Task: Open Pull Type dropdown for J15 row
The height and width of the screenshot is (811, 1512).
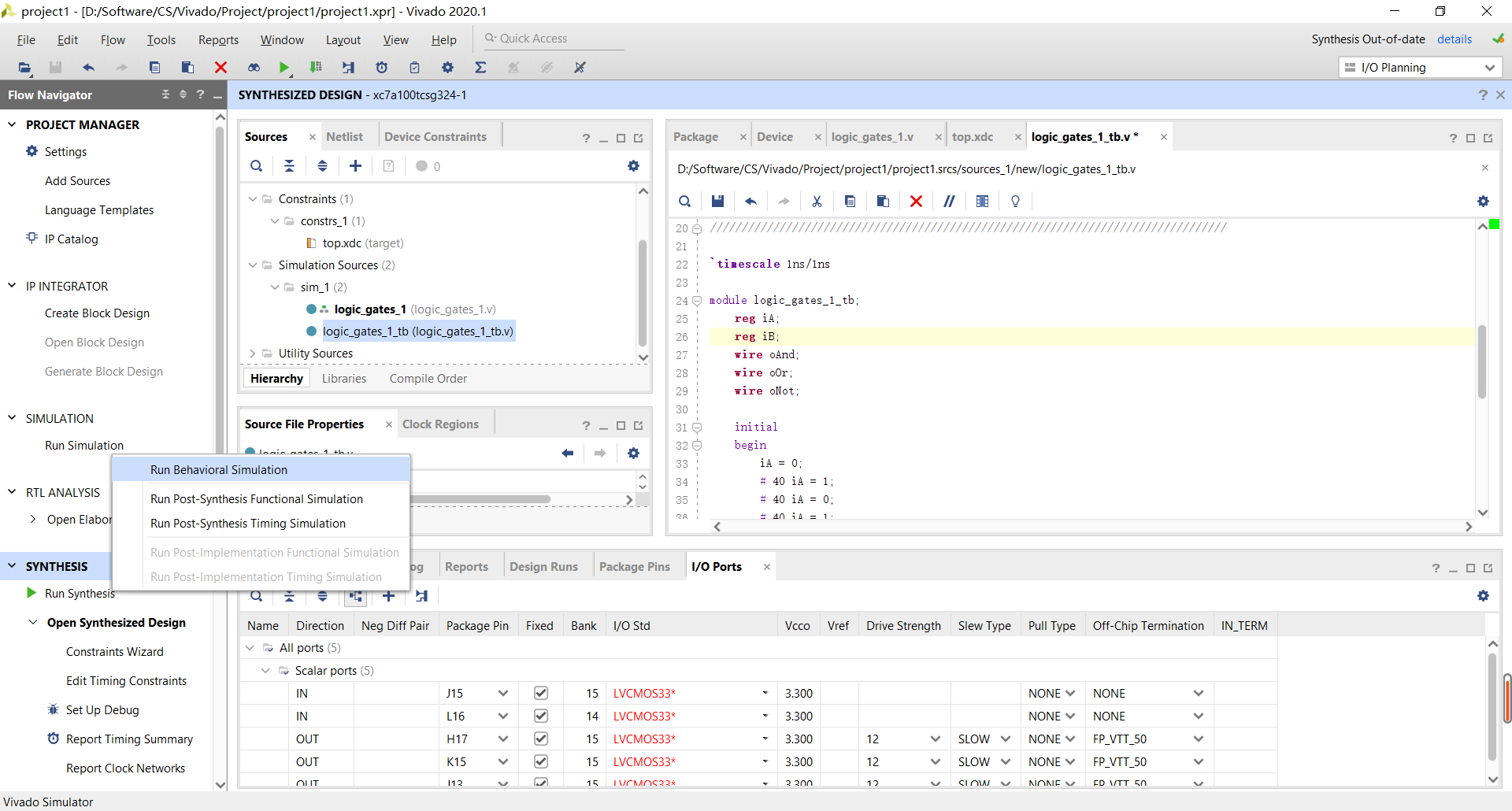Action: pyautogui.click(x=1070, y=694)
